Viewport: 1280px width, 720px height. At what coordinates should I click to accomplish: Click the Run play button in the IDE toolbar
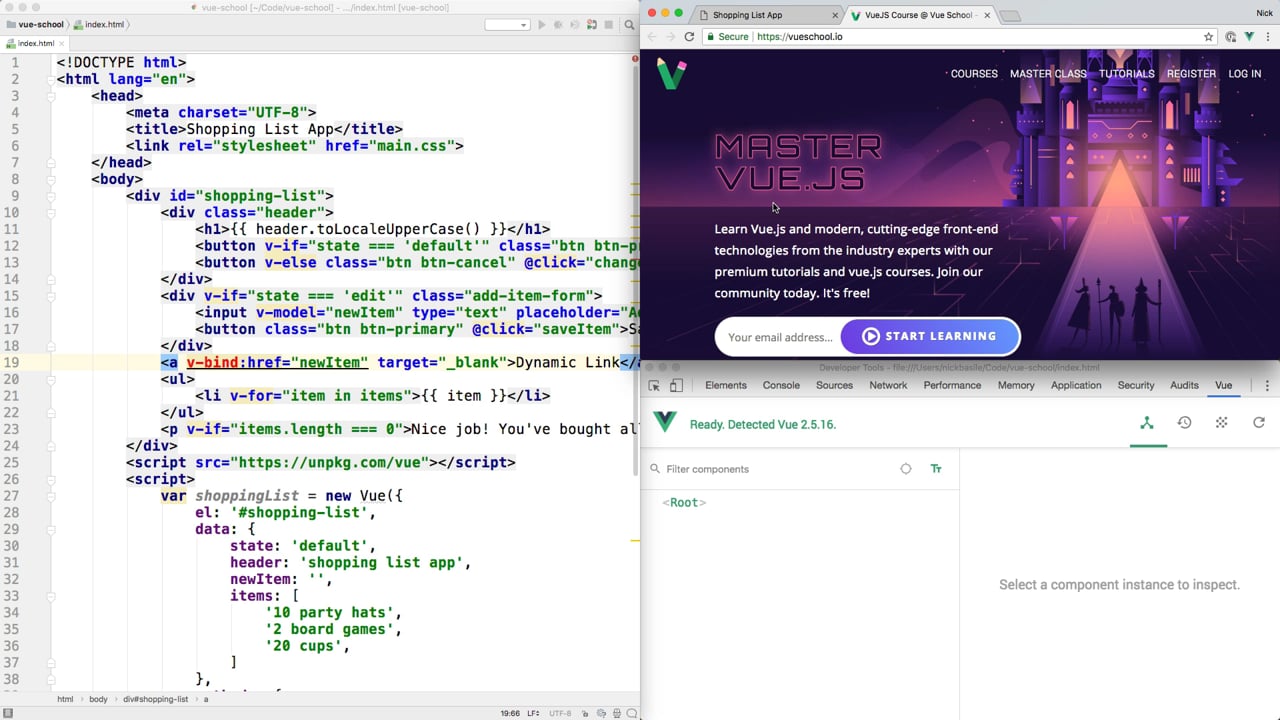tap(541, 25)
